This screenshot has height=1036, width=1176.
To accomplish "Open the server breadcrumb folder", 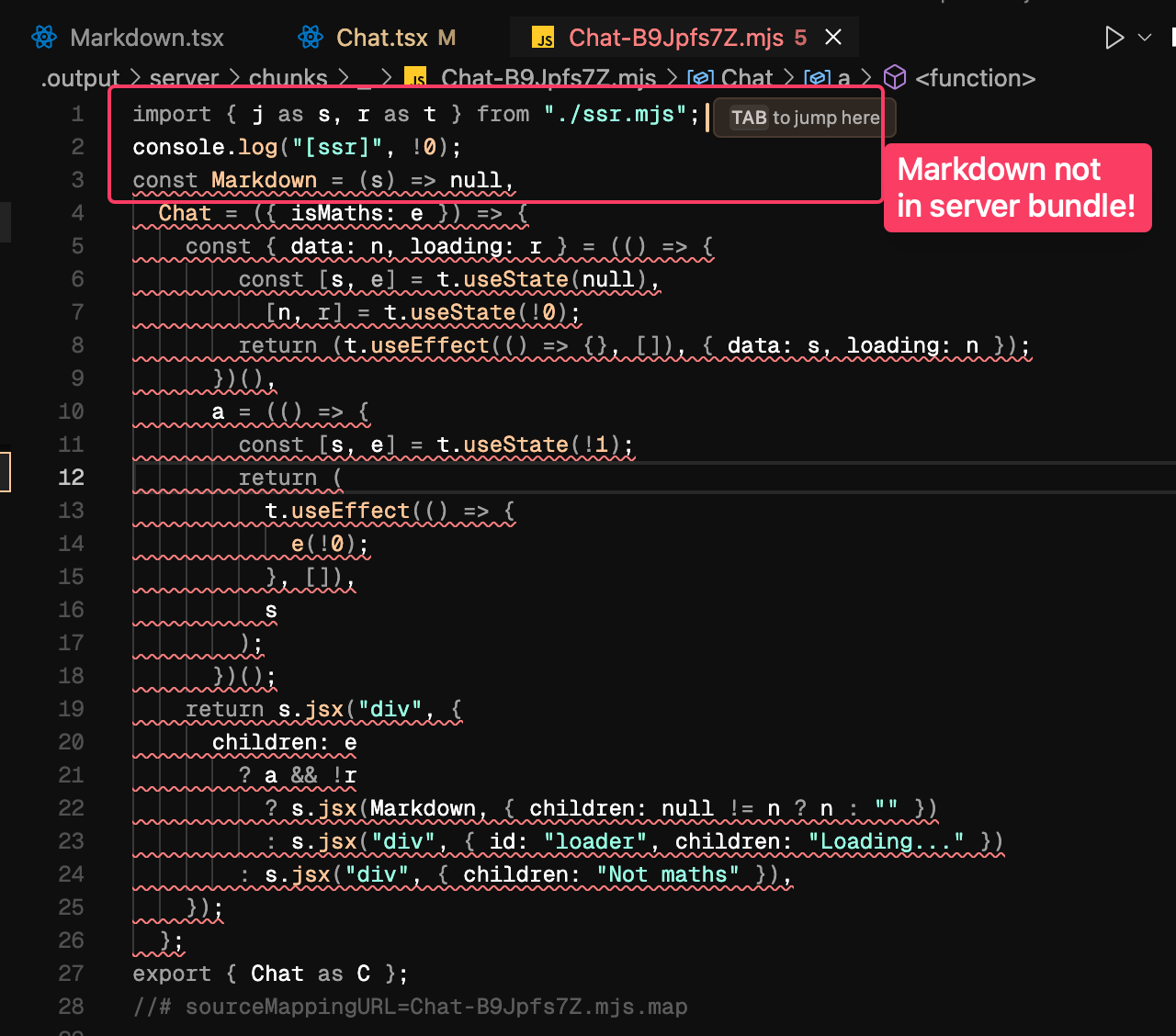I will point(184,78).
